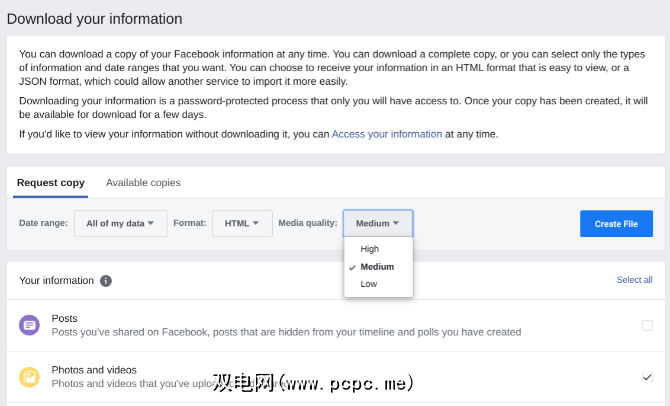Select the checked Medium menu option
The image size is (670, 406).
click(377, 267)
